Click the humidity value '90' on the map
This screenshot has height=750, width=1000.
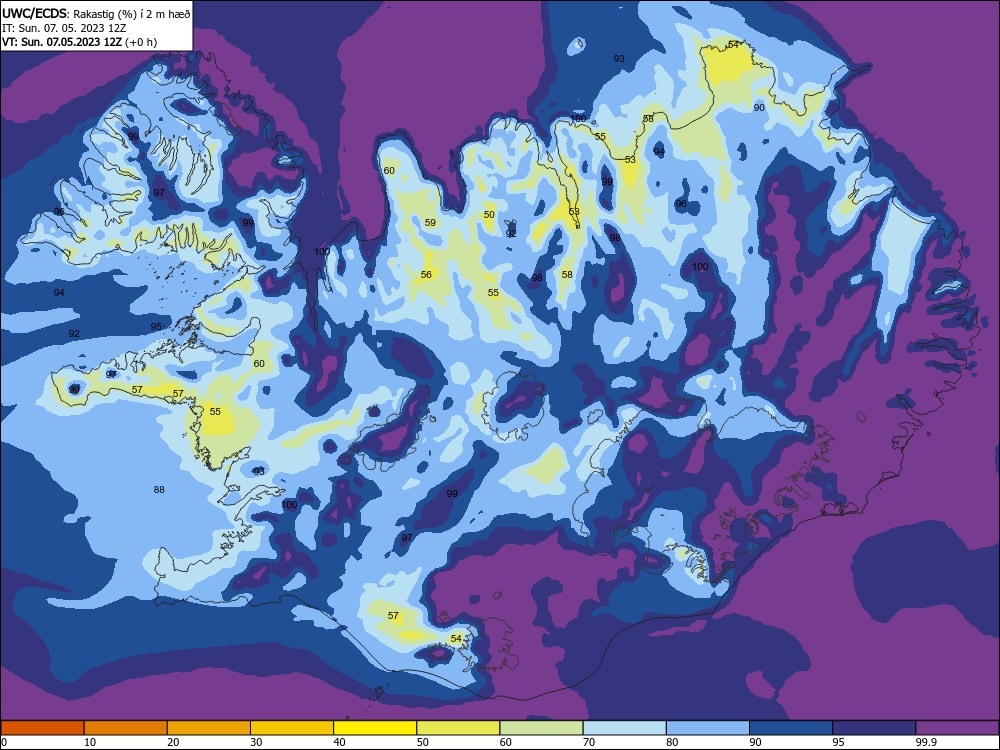click(x=759, y=108)
